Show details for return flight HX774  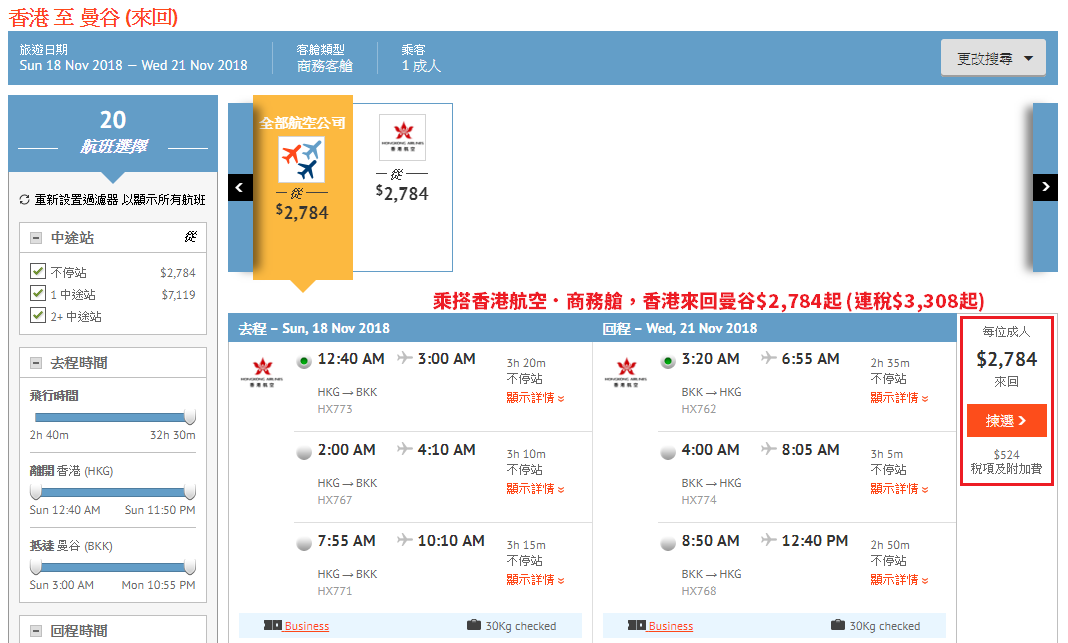tap(900, 489)
